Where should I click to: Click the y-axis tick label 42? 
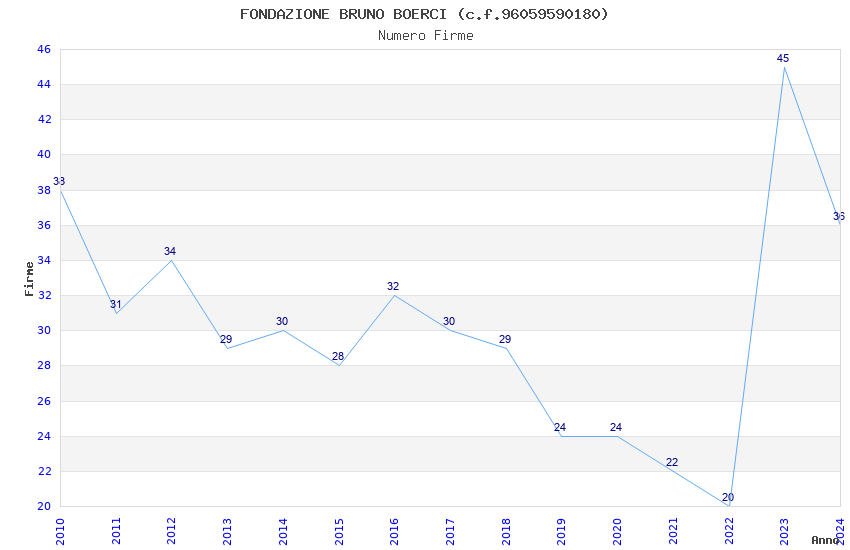(44, 119)
